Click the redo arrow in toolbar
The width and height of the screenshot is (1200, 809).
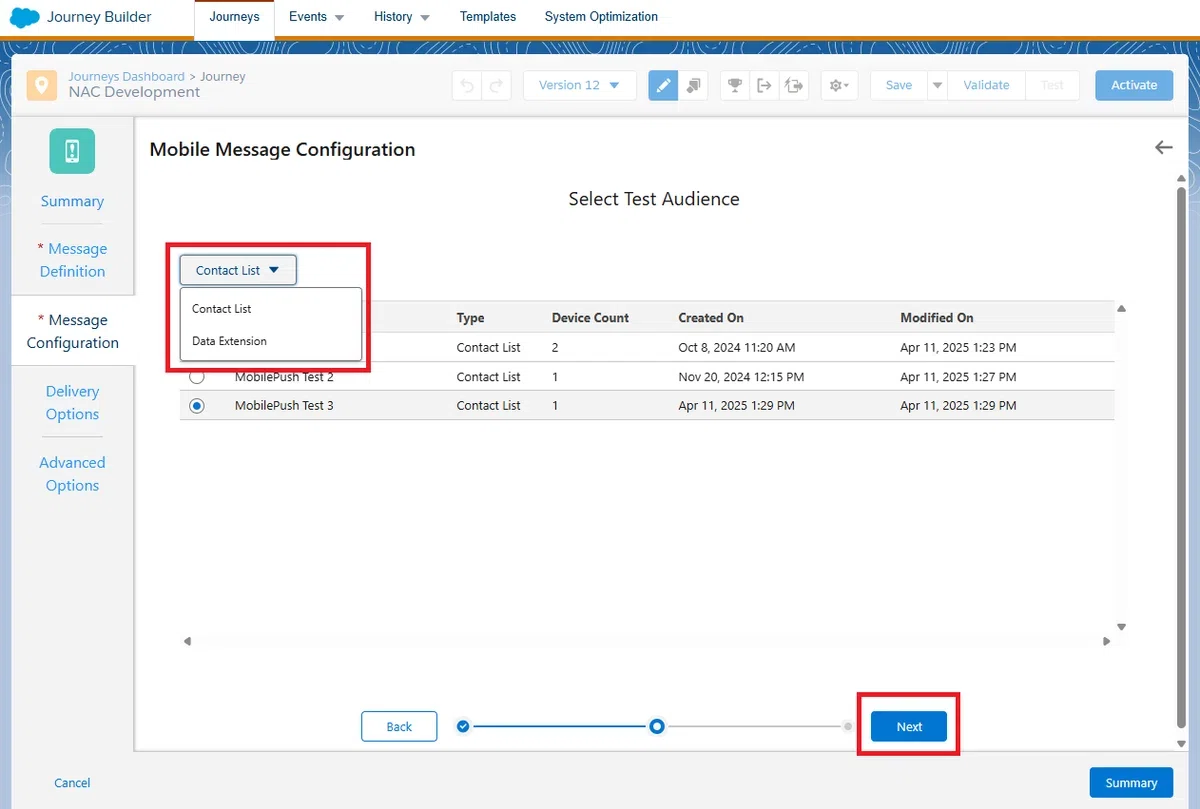(x=497, y=85)
